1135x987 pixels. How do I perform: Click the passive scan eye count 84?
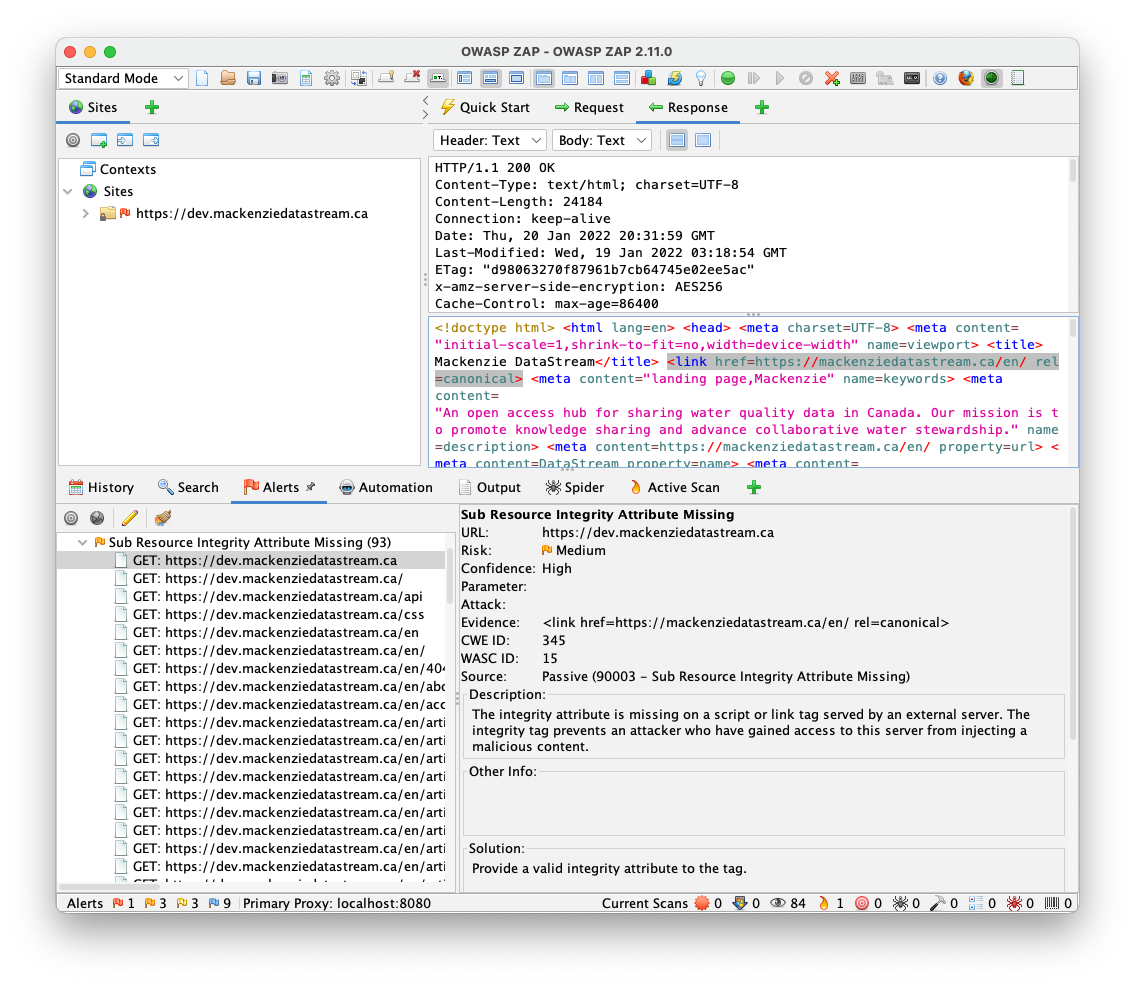[788, 904]
